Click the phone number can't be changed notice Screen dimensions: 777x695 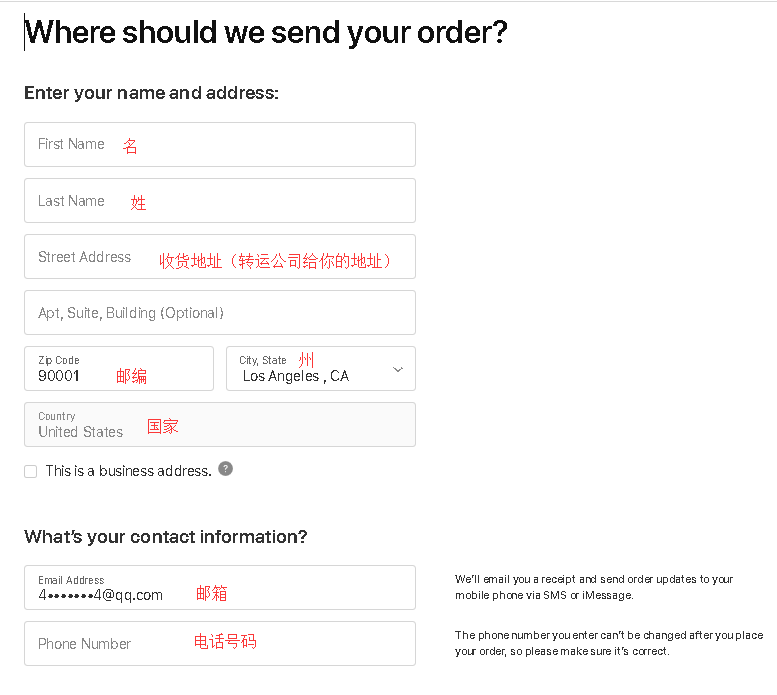(x=609, y=643)
